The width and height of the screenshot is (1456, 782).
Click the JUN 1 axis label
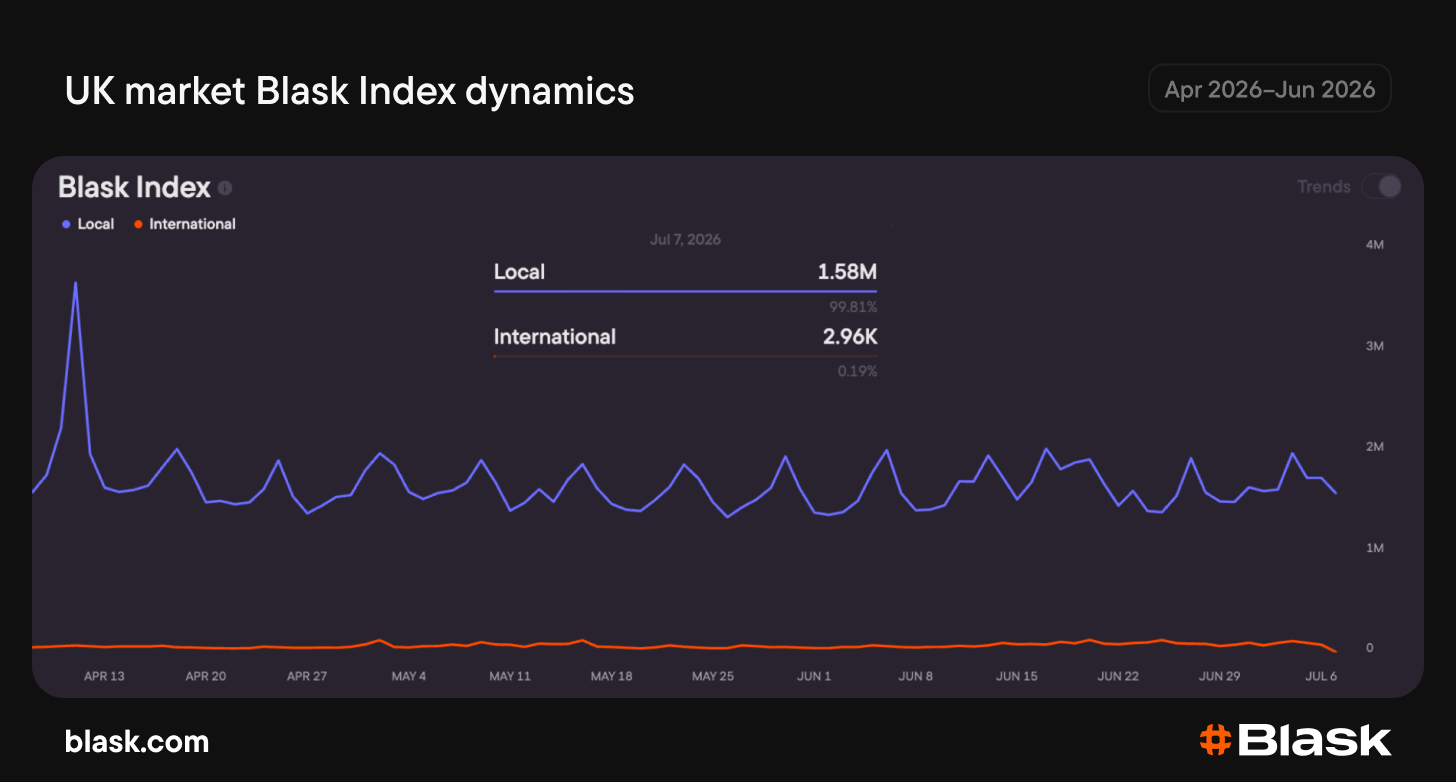(814, 676)
